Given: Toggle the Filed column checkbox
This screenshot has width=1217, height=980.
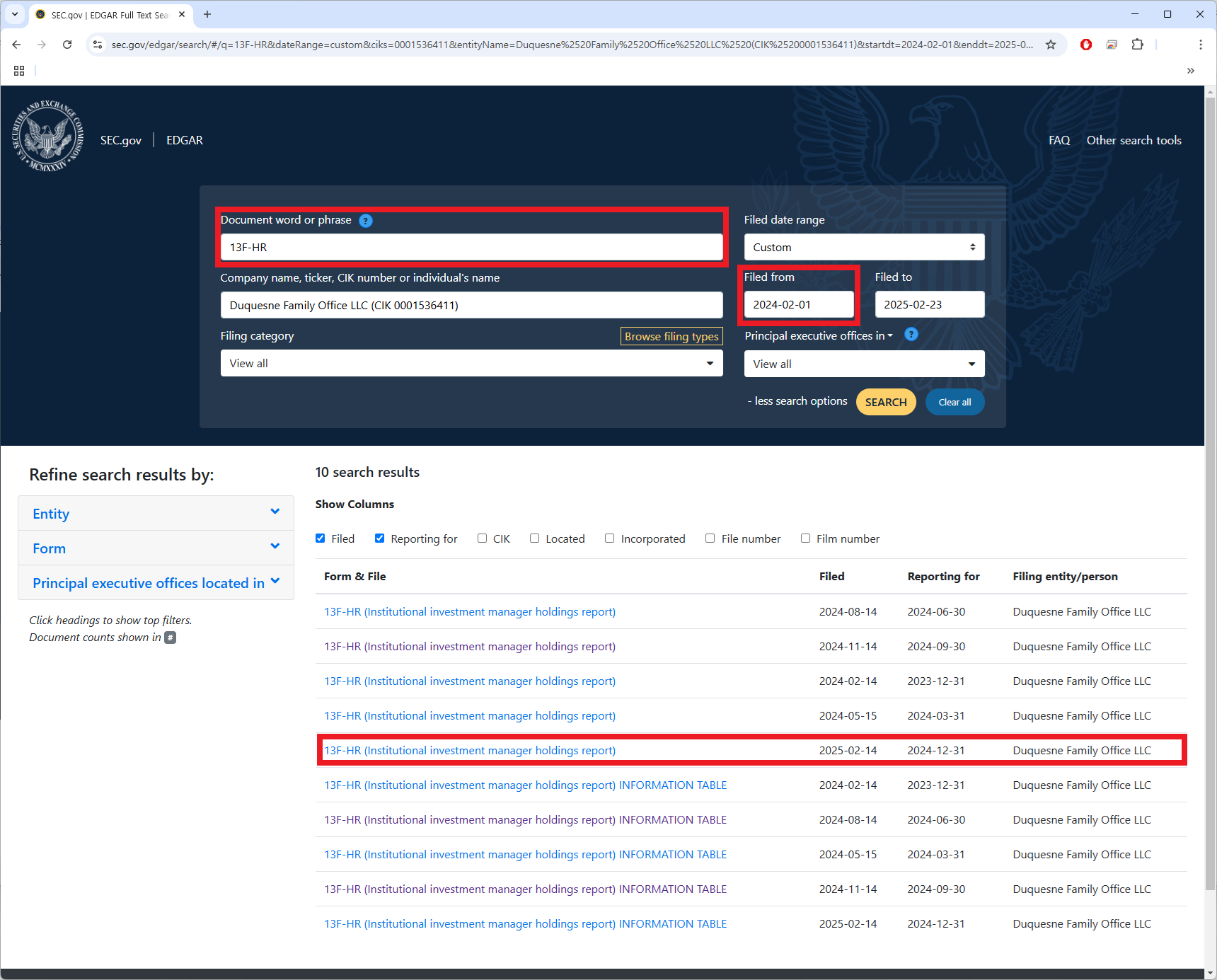Looking at the screenshot, I should pyautogui.click(x=321, y=538).
